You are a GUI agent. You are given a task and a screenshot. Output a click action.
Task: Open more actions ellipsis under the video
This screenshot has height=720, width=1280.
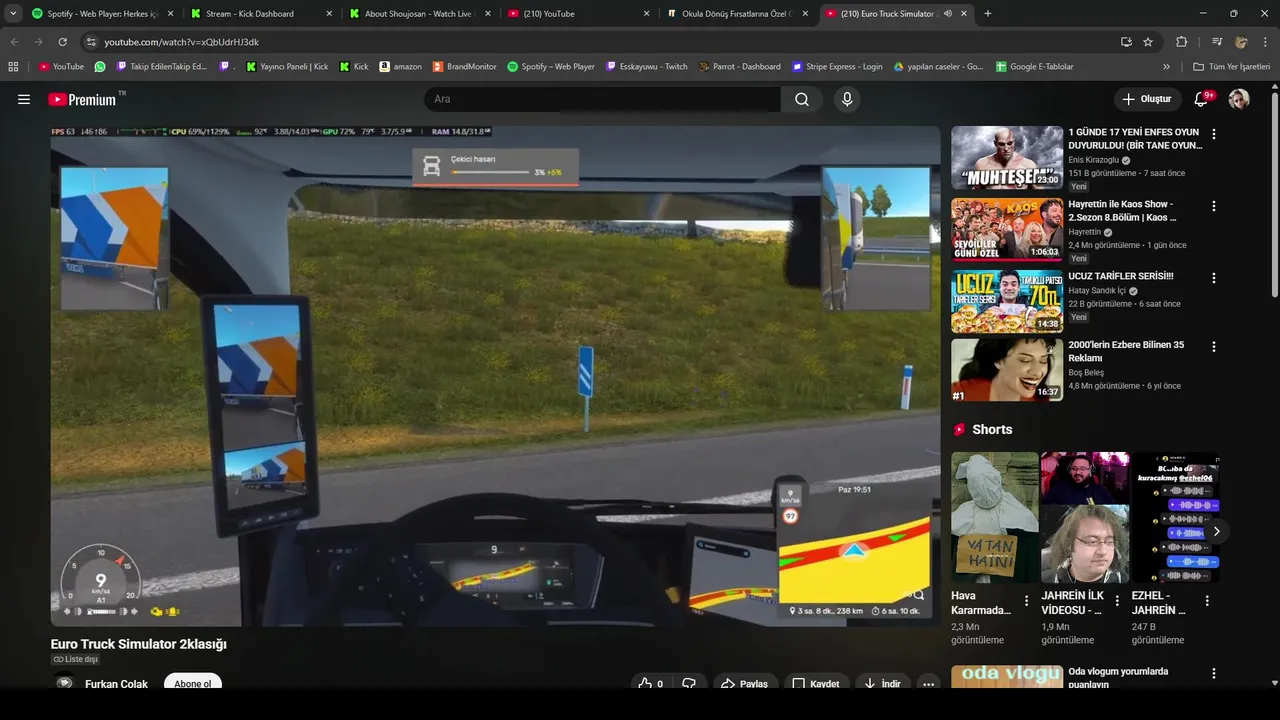(x=929, y=684)
